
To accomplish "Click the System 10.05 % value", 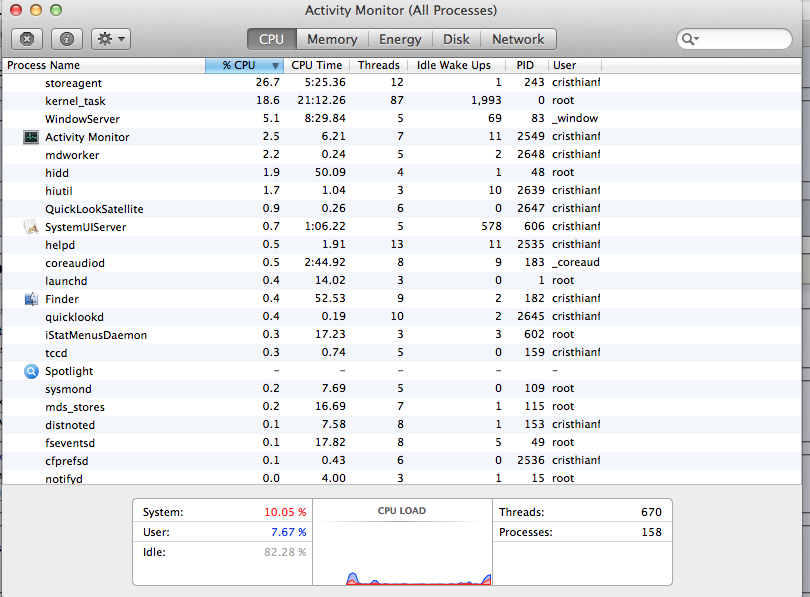I will pos(285,512).
